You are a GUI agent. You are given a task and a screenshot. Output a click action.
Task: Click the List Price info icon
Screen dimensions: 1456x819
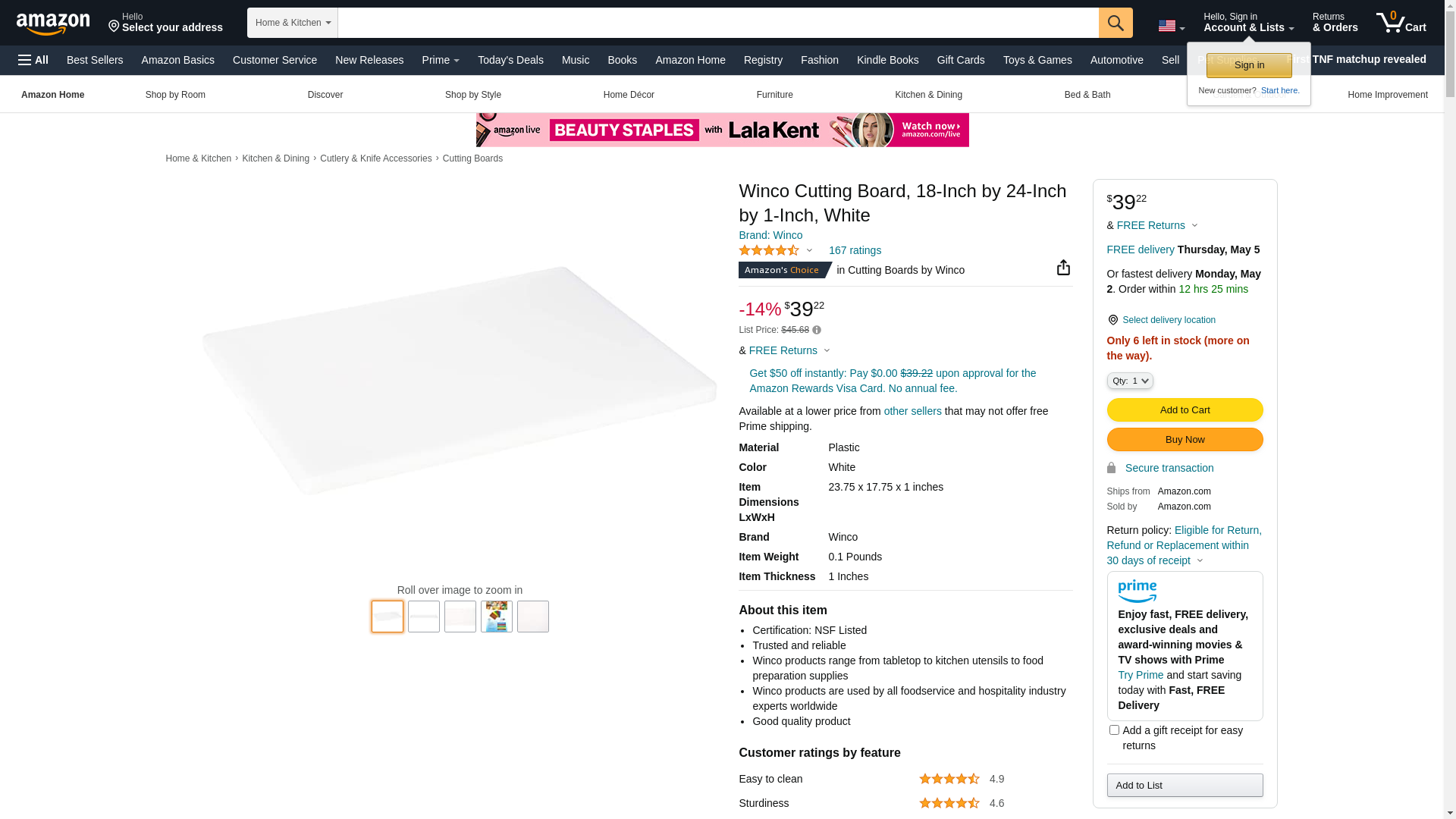(x=817, y=330)
